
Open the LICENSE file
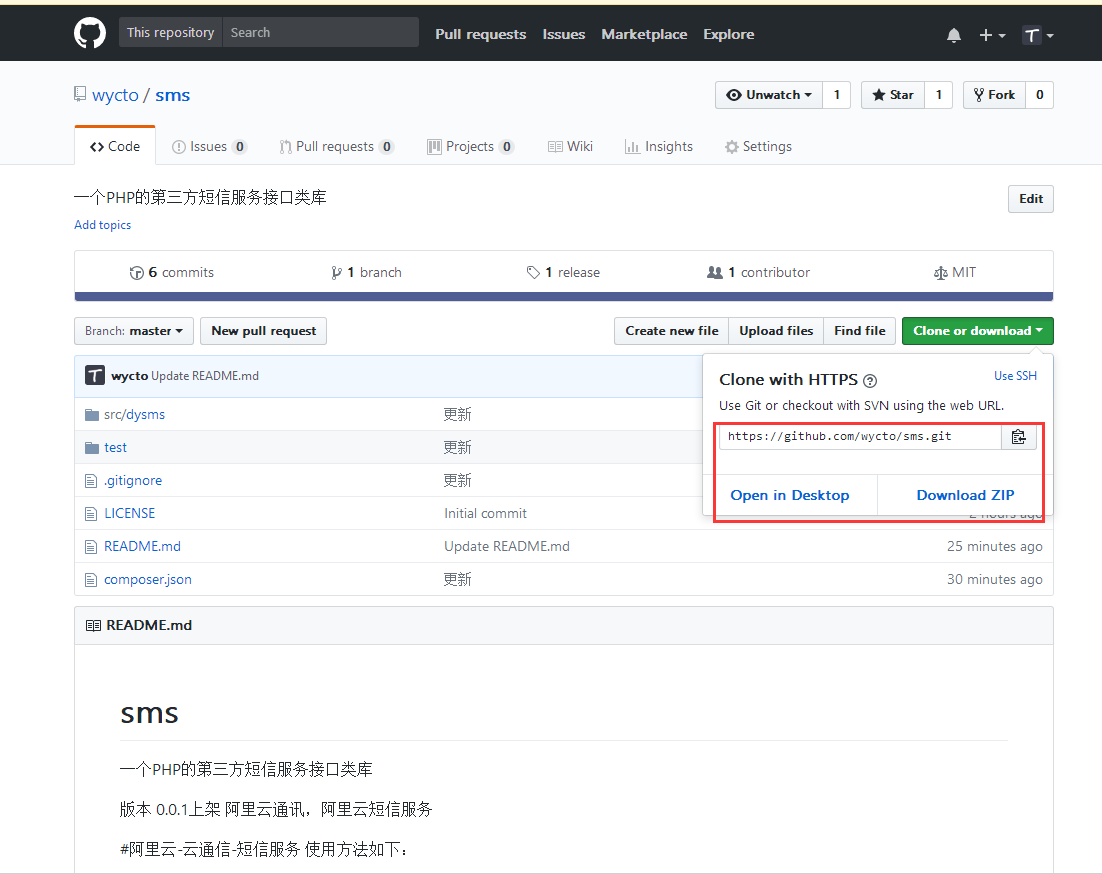tap(129, 514)
